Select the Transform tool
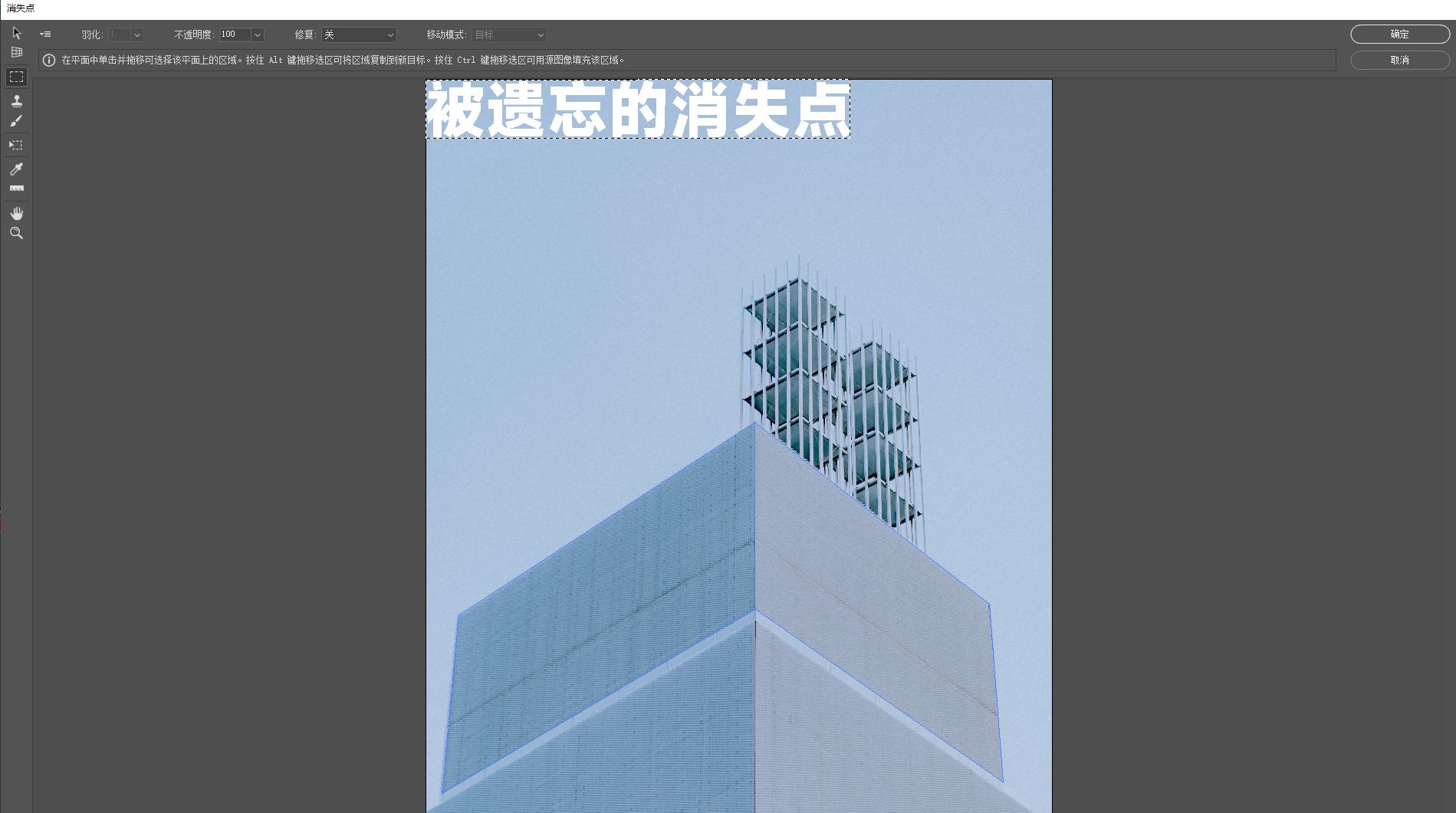The image size is (1456, 813). point(16,145)
